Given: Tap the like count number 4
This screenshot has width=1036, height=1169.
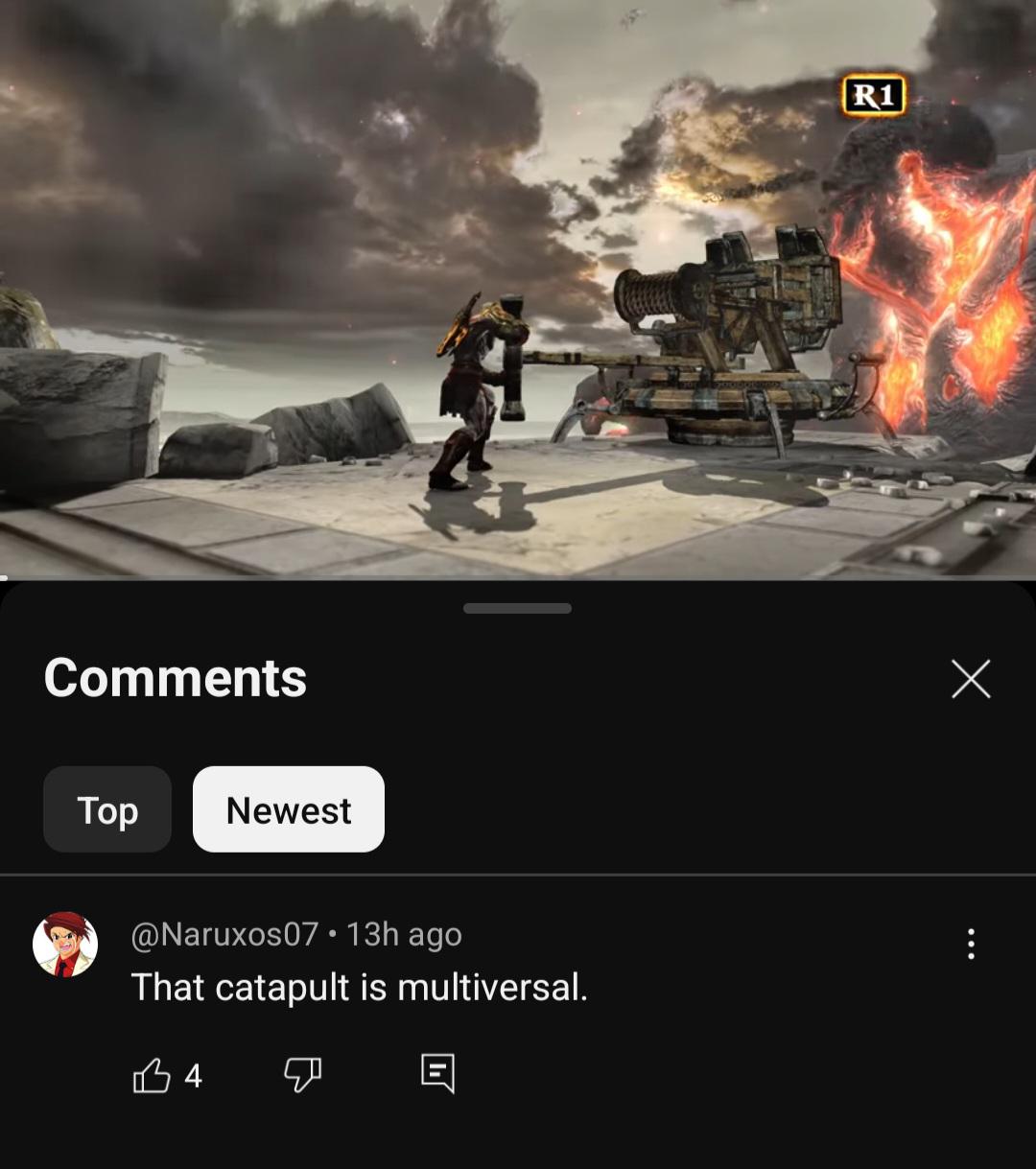Looking at the screenshot, I should pos(193,1077).
